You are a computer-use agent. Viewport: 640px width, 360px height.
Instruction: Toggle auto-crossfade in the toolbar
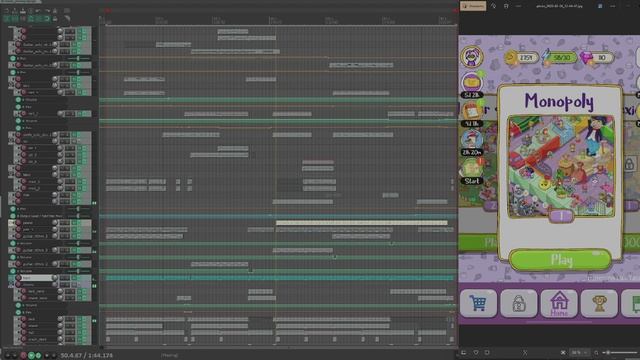(x=6, y=19)
